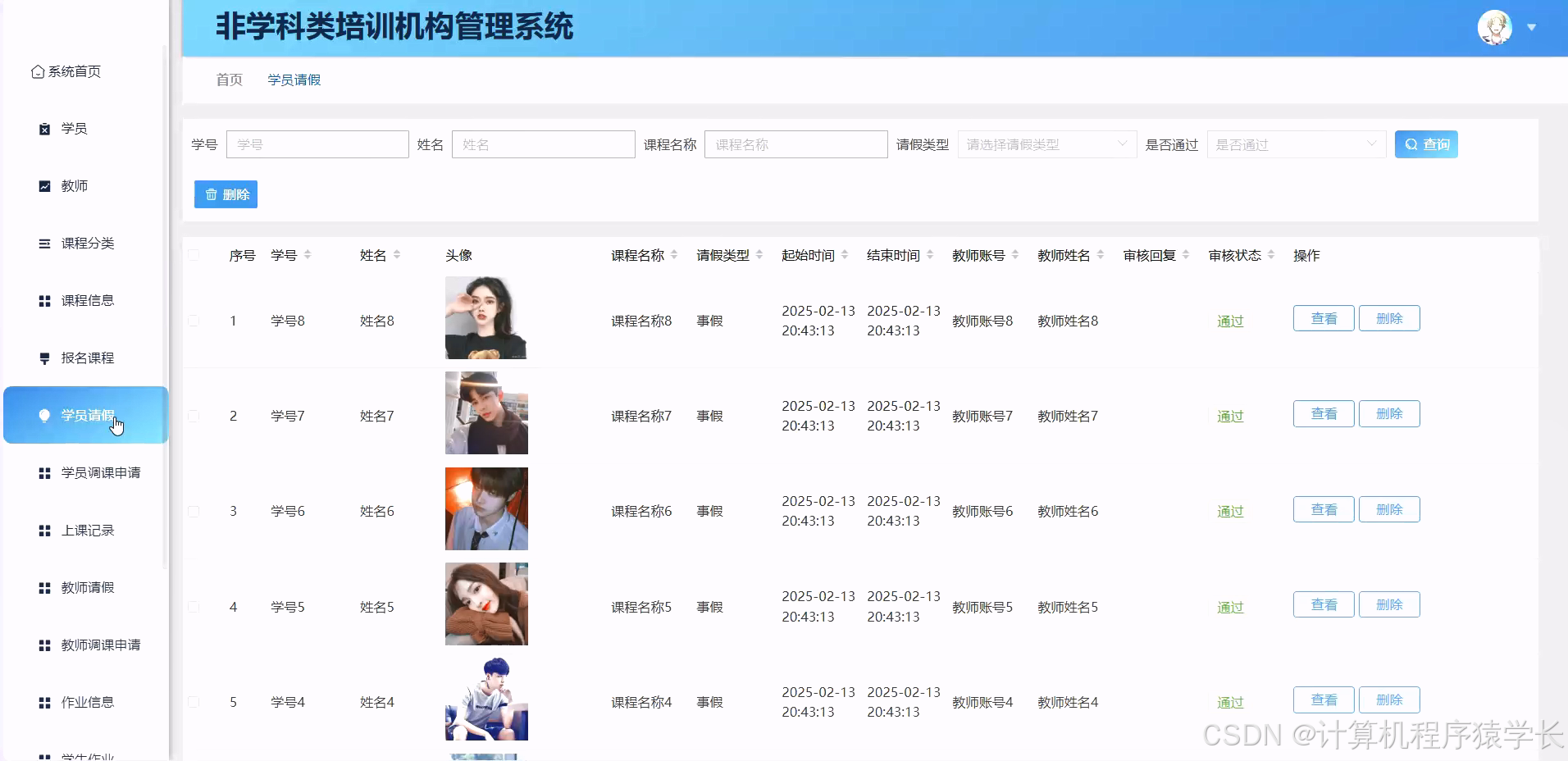Open the 请假类型 dropdown
Image resolution: width=1568 pixels, height=761 pixels.
click(x=1045, y=144)
